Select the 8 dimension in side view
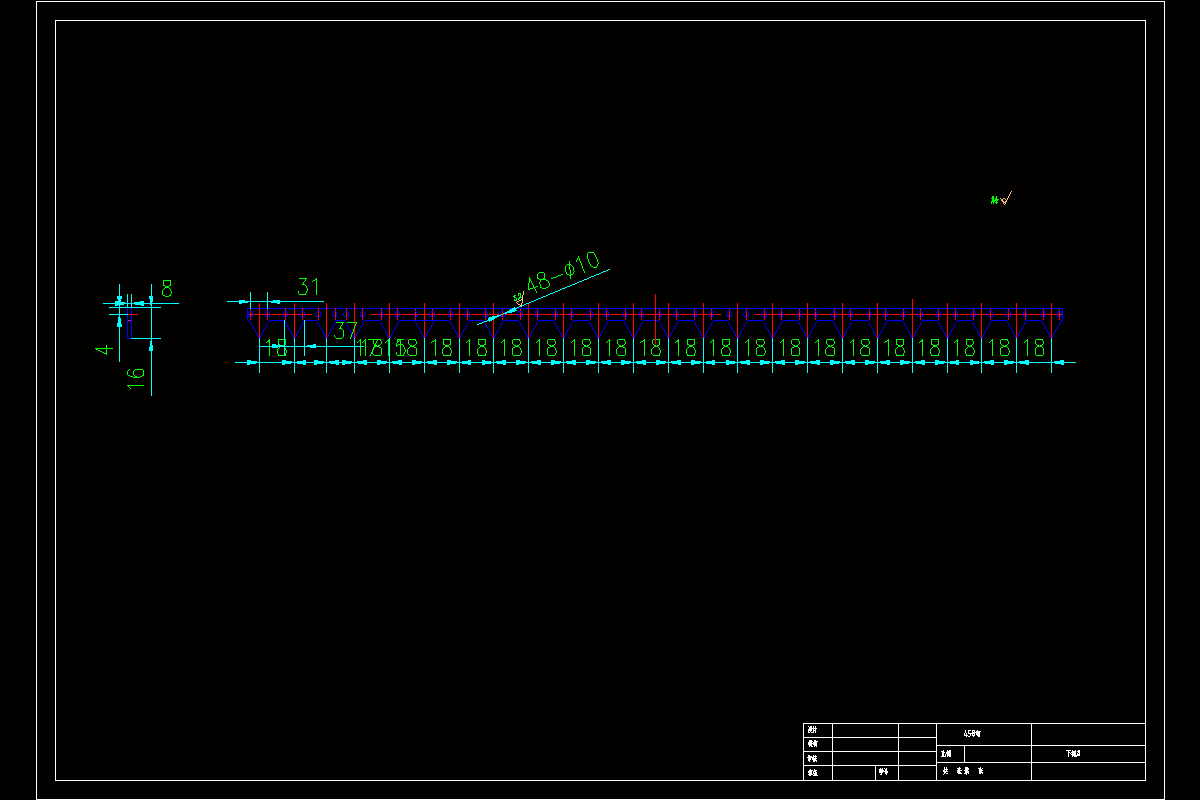1200x800 pixels. [x=167, y=289]
